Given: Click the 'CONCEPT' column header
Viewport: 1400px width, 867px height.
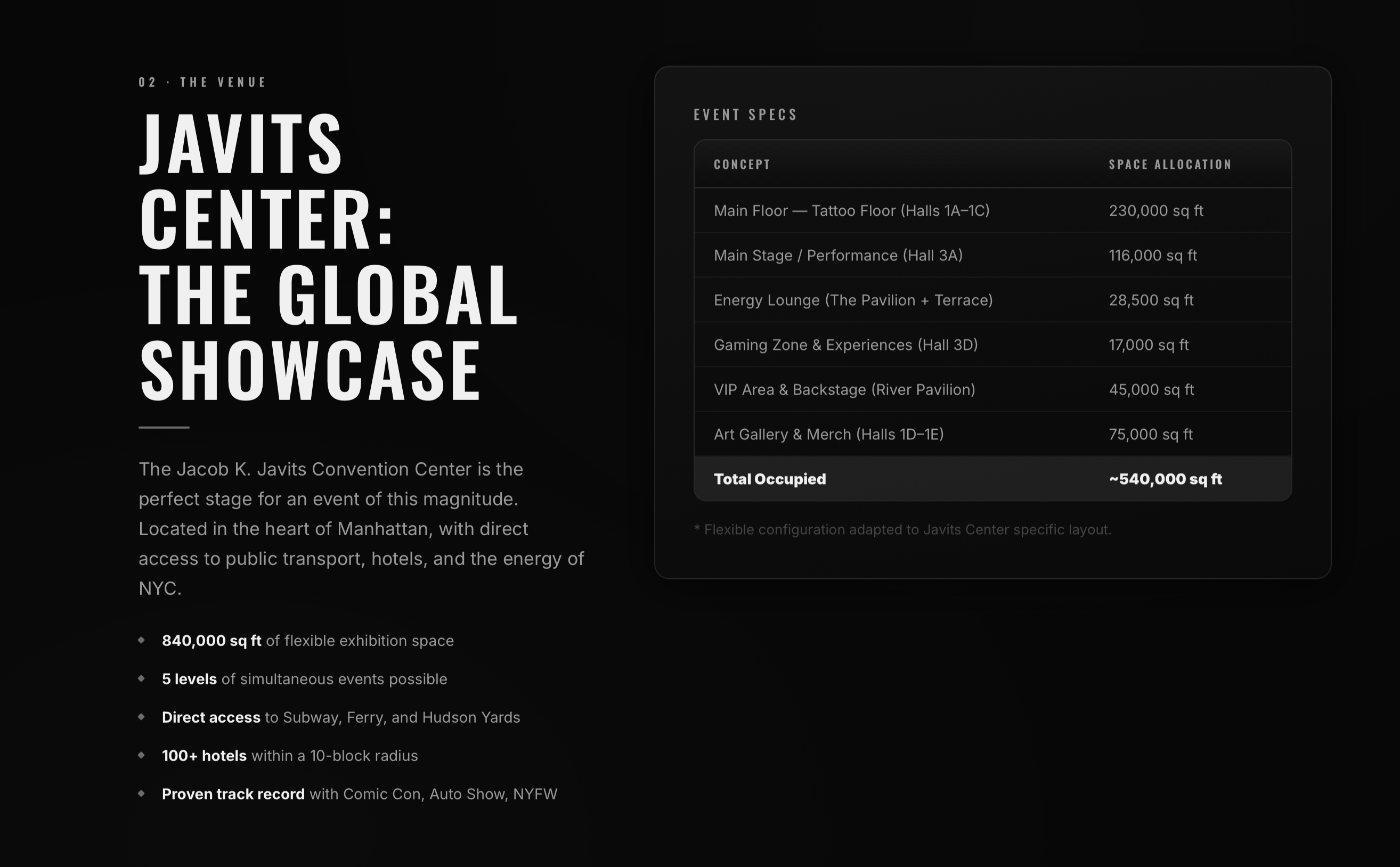Looking at the screenshot, I should click(742, 165).
